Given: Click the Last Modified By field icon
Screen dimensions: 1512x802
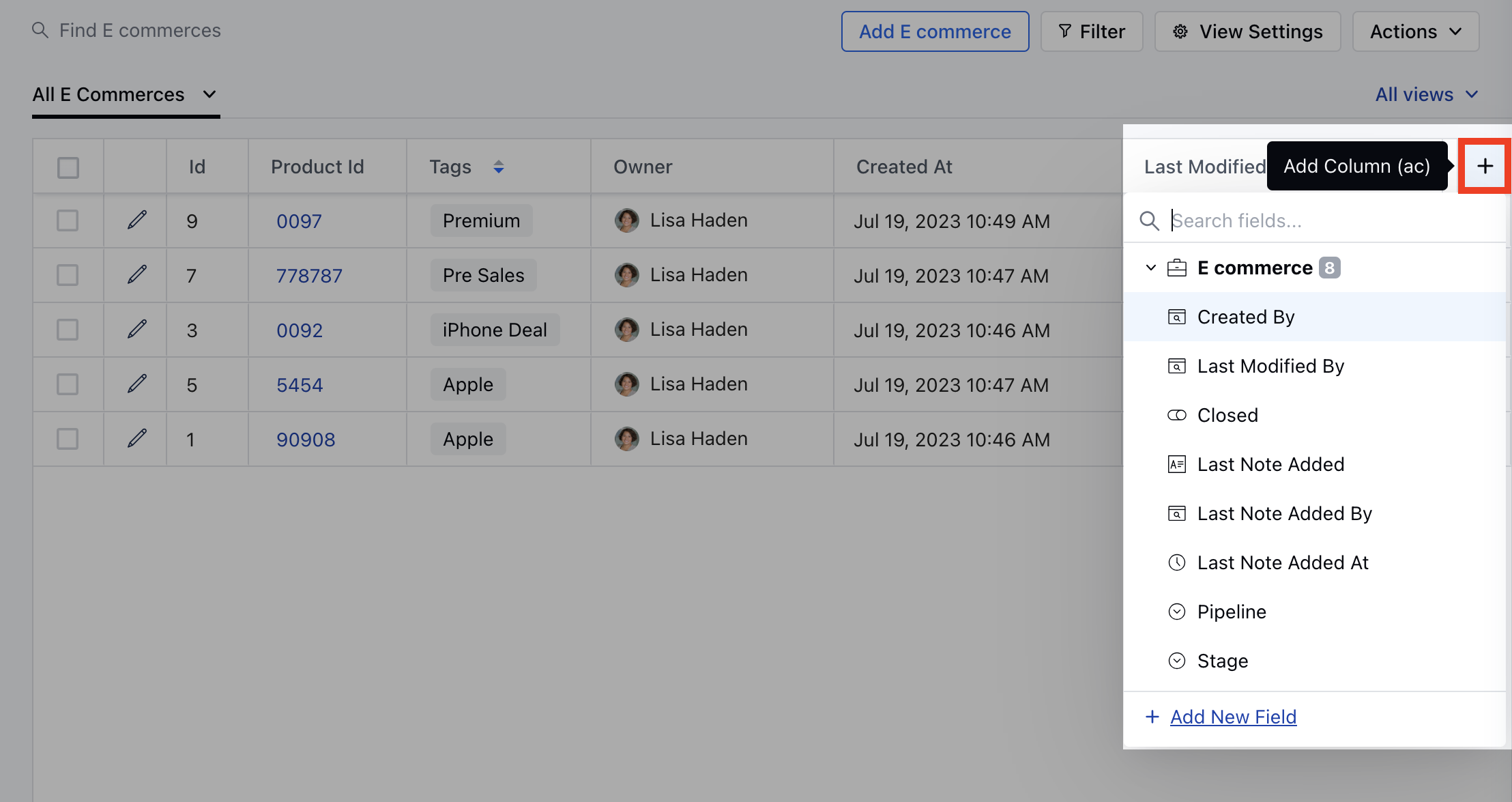Looking at the screenshot, I should 1177,366.
